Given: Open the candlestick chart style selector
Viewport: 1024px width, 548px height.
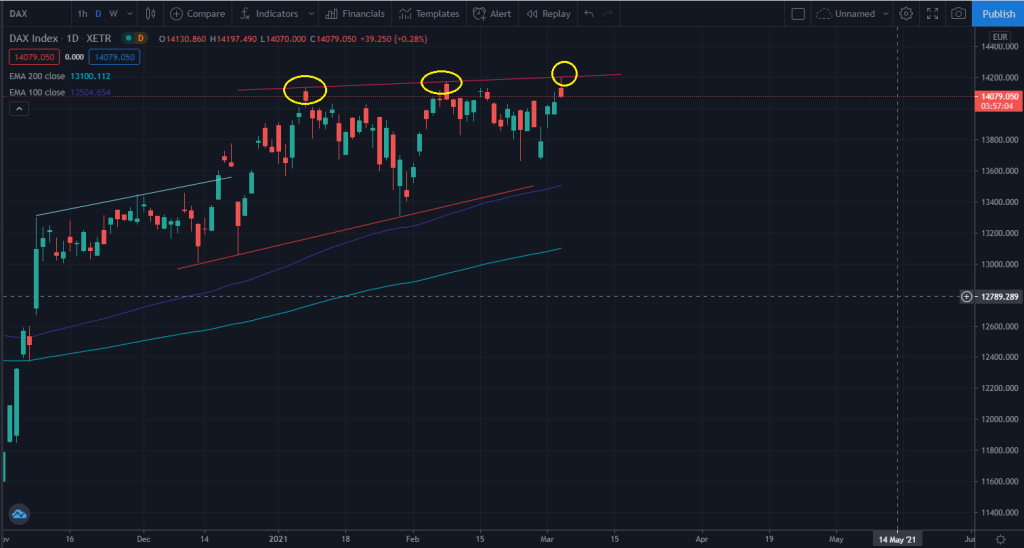Looking at the screenshot, I should tap(151, 14).
